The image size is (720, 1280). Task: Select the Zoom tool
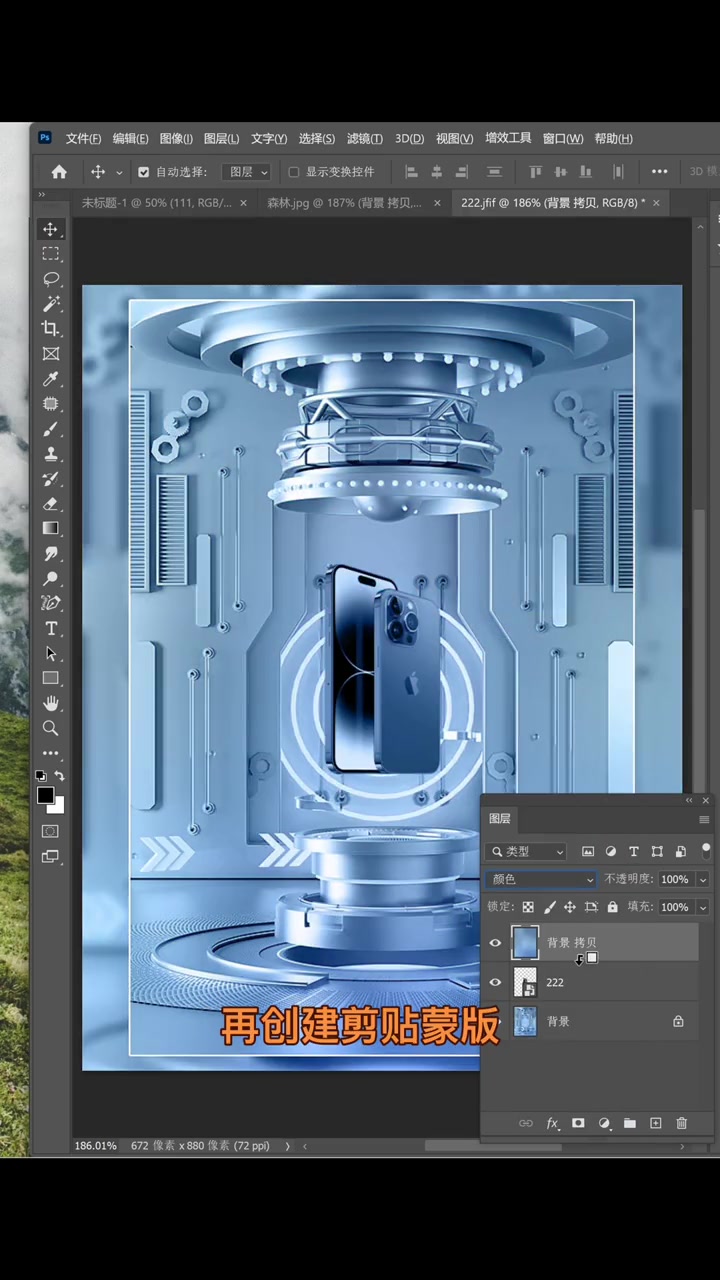point(51,729)
